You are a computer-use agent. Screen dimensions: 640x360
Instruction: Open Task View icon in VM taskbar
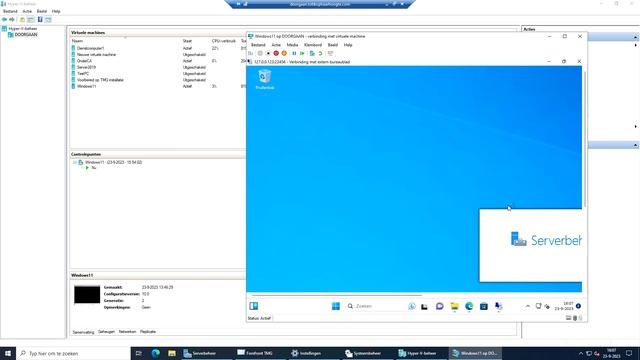click(x=424, y=306)
